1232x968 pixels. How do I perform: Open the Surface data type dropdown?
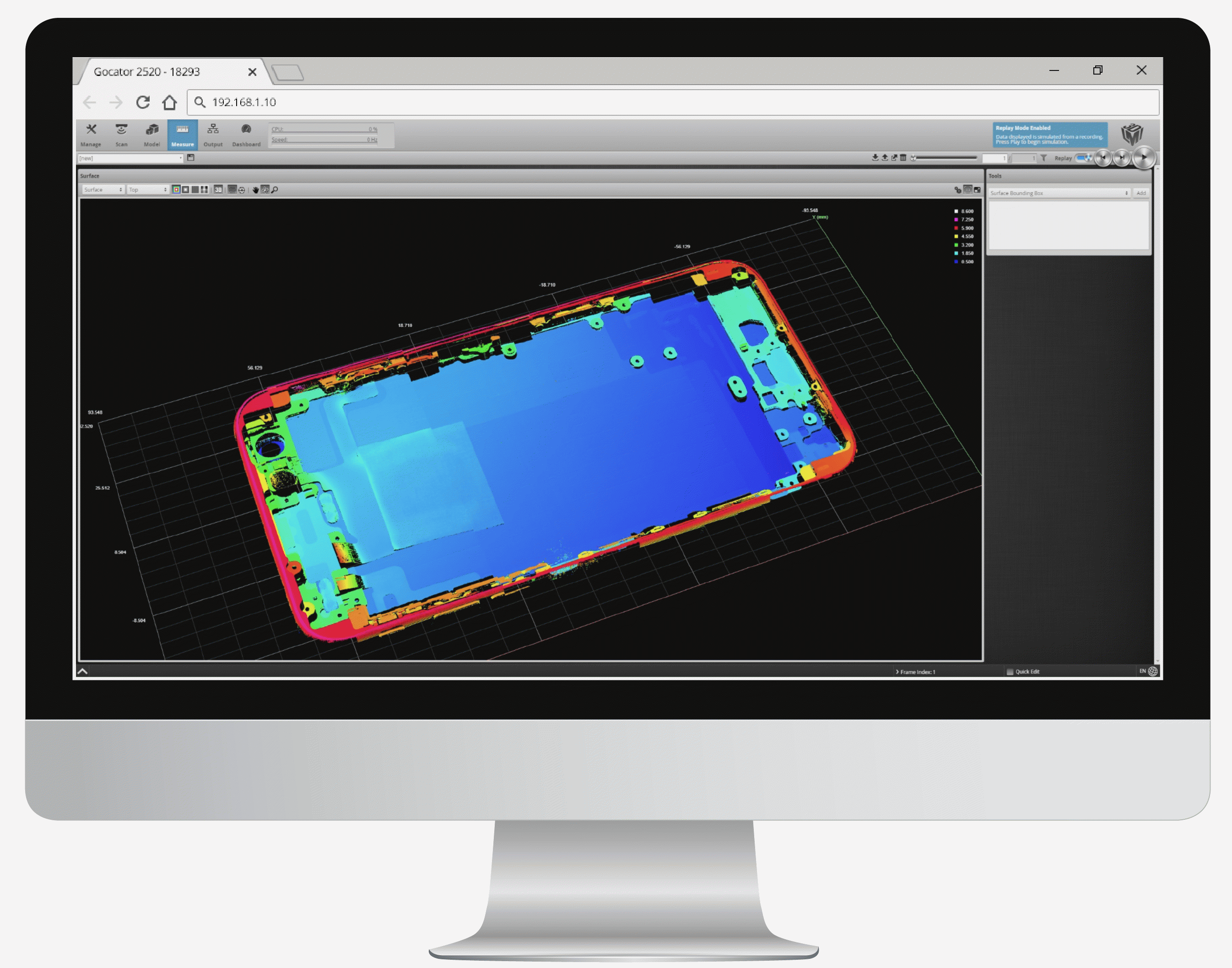[104, 190]
